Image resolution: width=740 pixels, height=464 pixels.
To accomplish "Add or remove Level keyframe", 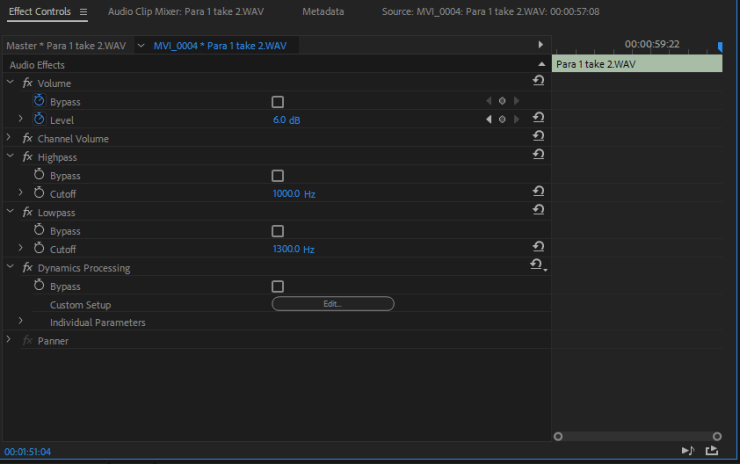I will point(502,119).
